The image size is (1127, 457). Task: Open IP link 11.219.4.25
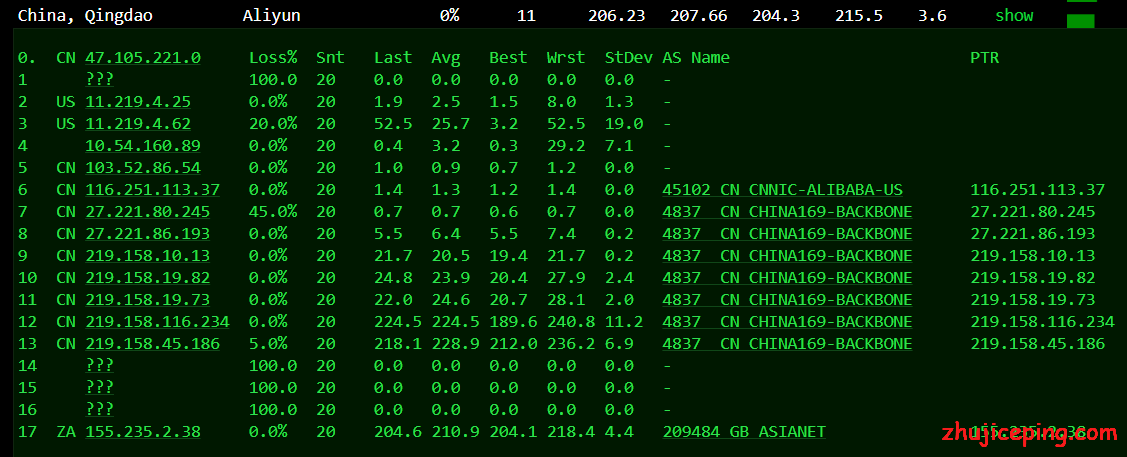click(138, 102)
